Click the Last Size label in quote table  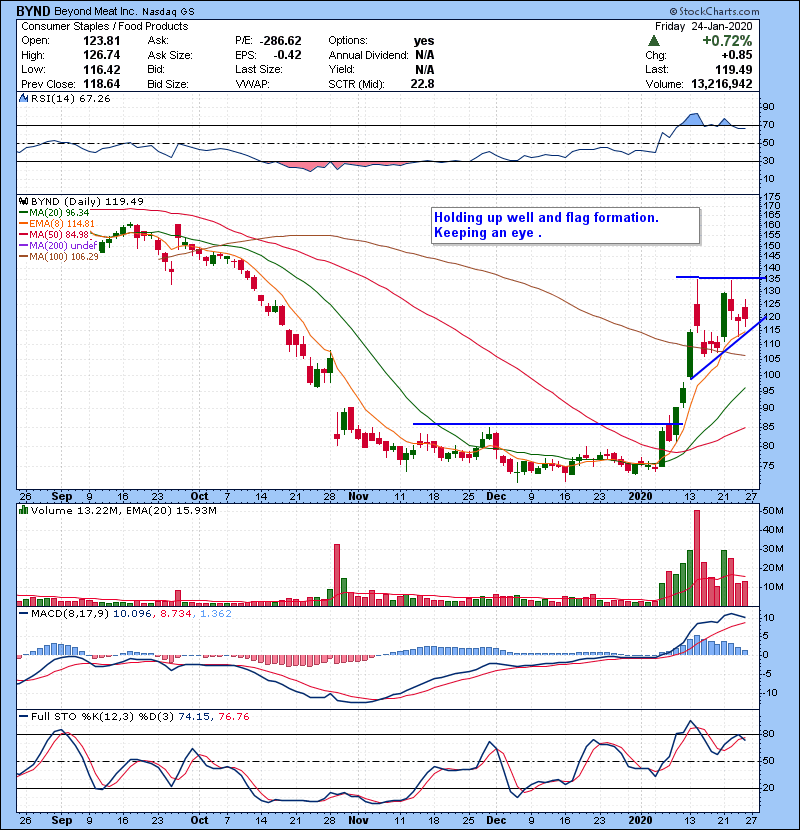pyautogui.click(x=259, y=69)
